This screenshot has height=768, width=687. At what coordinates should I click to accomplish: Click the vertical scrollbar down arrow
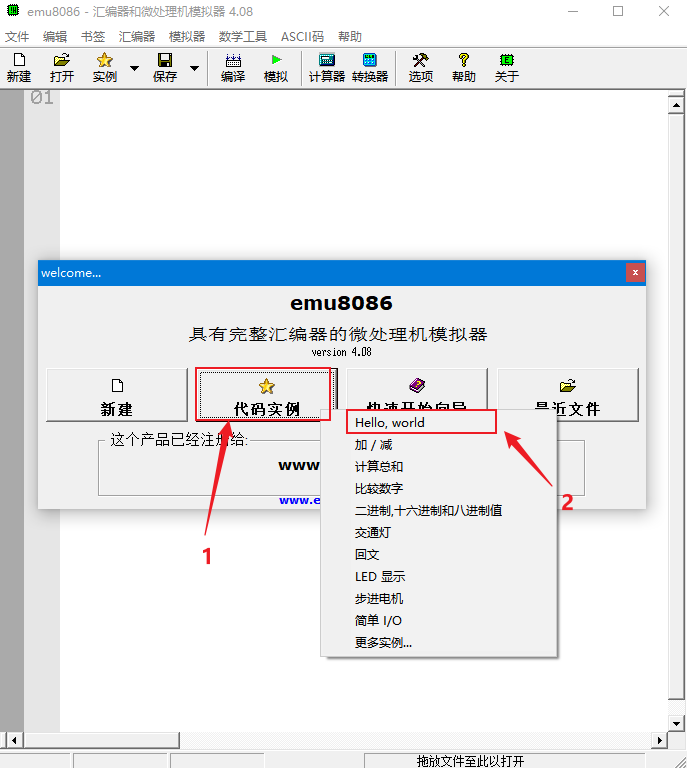676,723
